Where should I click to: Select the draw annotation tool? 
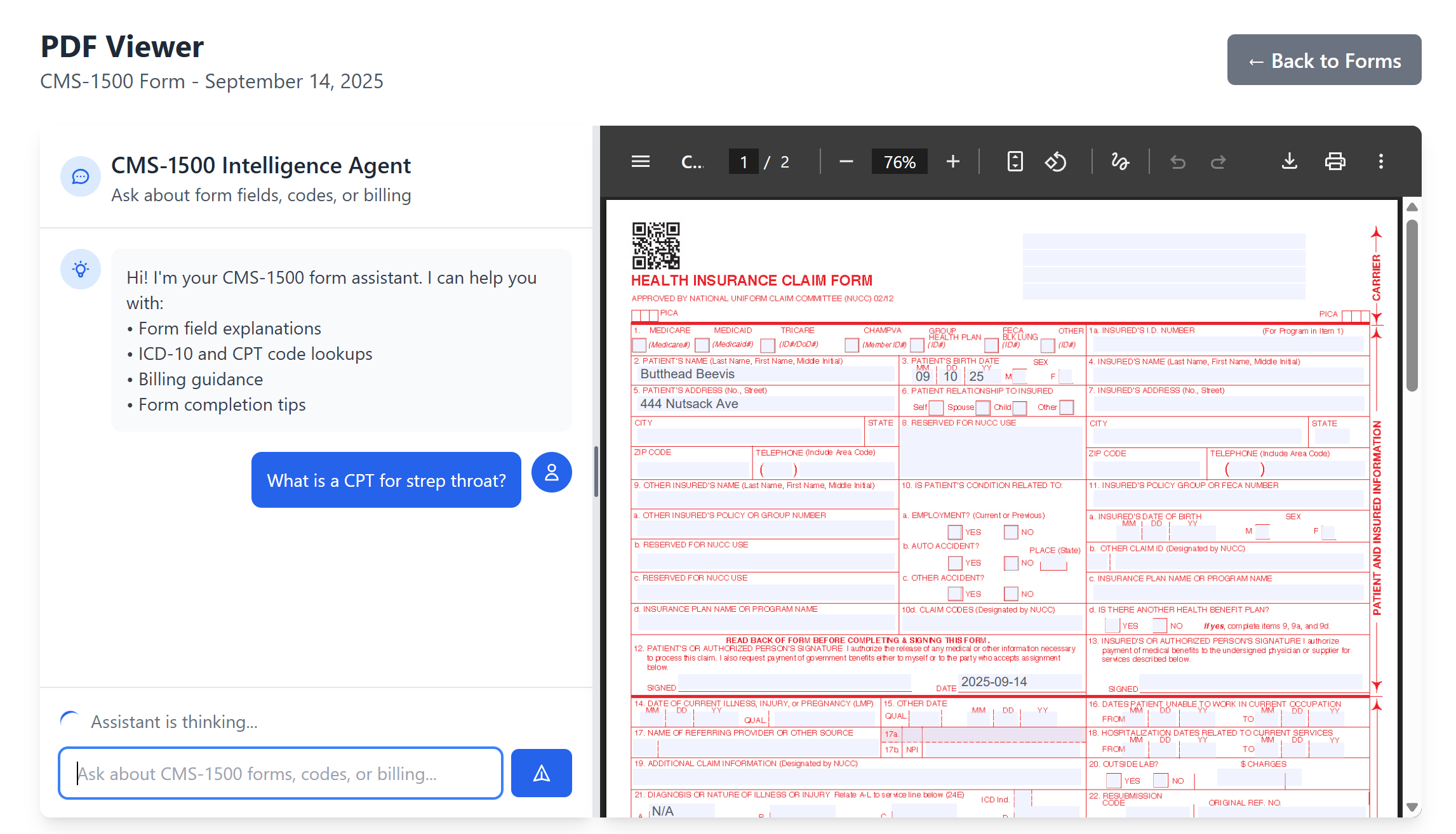(1120, 162)
